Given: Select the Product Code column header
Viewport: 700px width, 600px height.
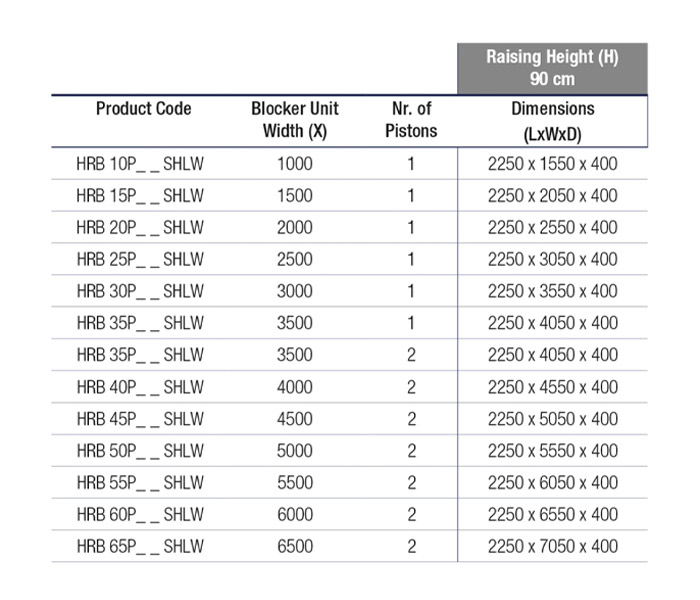Looking at the screenshot, I should [143, 109].
